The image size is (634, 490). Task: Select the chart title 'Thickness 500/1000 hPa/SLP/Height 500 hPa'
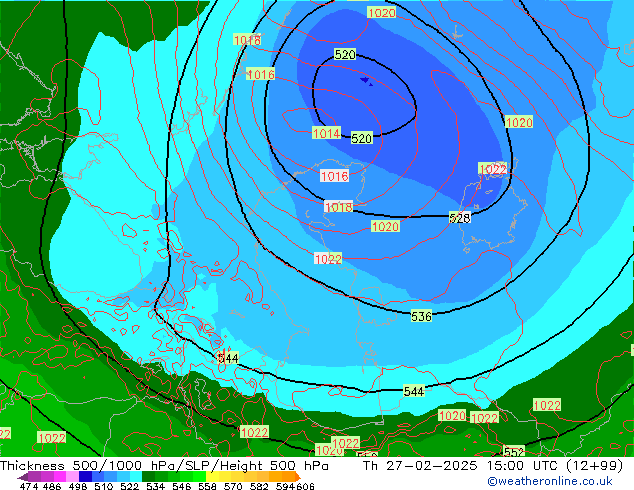164,466
